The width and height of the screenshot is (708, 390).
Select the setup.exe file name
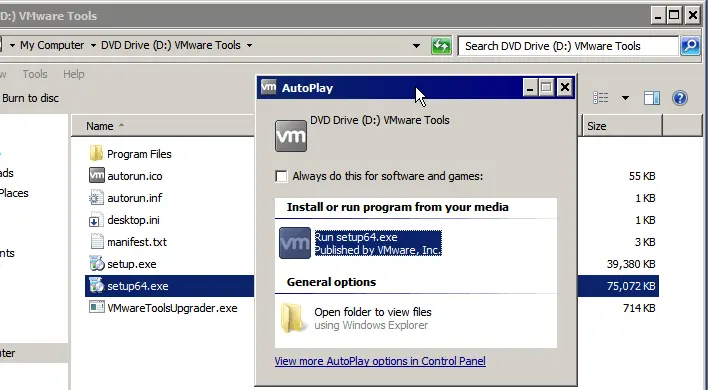[x=131, y=264]
